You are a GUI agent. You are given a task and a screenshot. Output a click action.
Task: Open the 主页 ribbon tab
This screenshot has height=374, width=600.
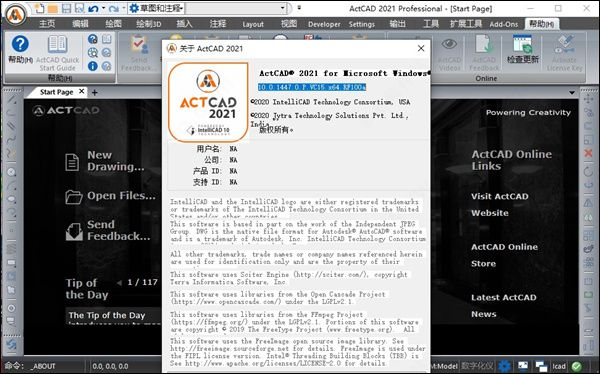pos(47,24)
